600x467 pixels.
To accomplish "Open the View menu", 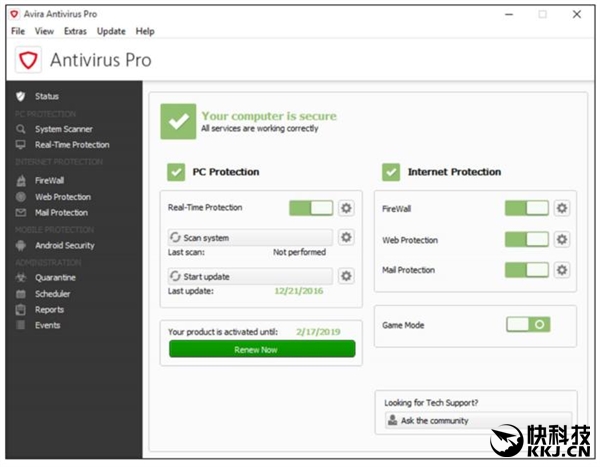I will [44, 31].
